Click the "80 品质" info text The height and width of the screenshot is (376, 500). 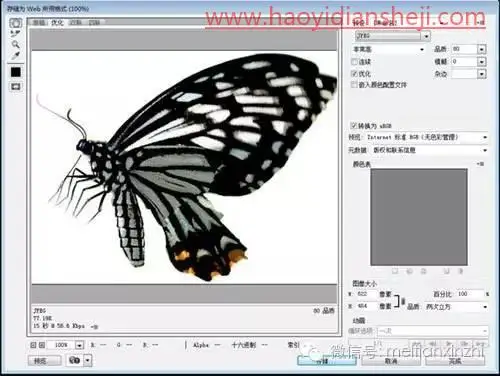pyautogui.click(x=323, y=311)
